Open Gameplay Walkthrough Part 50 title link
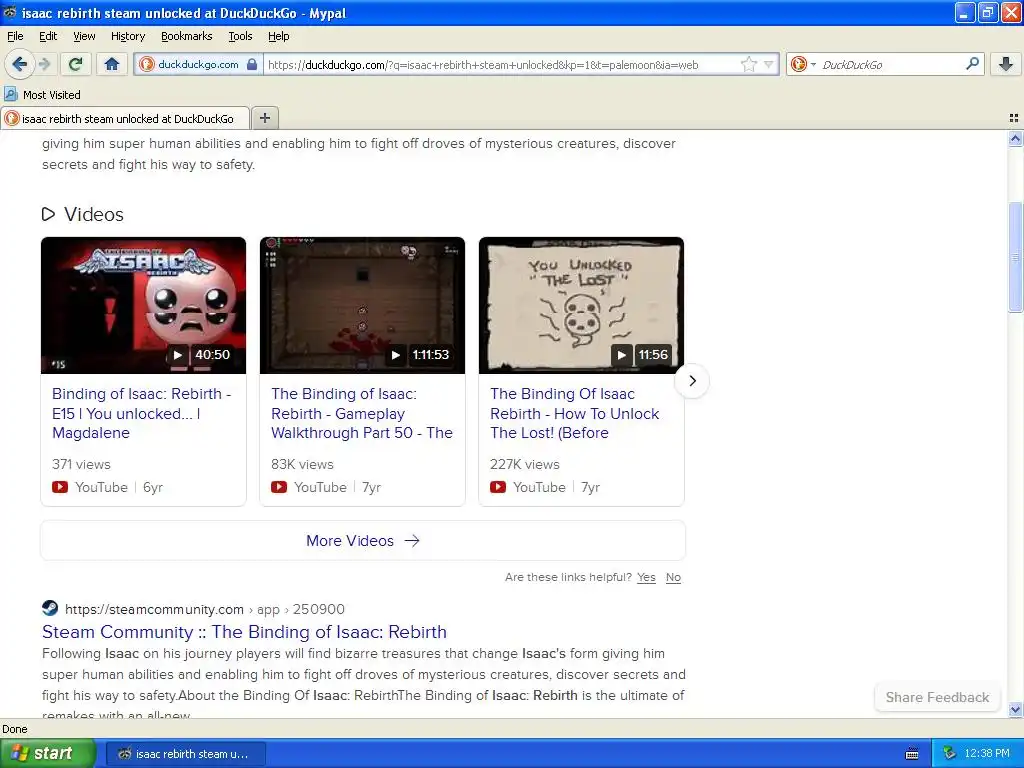This screenshot has width=1024, height=768. tap(362, 413)
